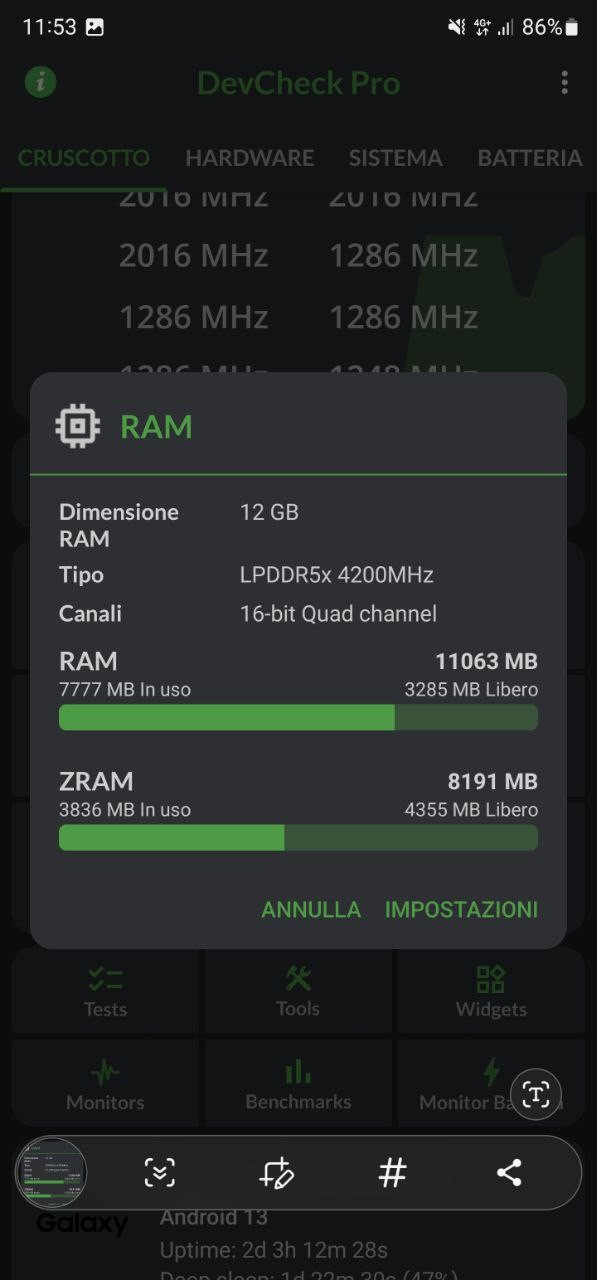Tap the battery indicator in status bar
This screenshot has width=597, height=1280.
click(571, 28)
